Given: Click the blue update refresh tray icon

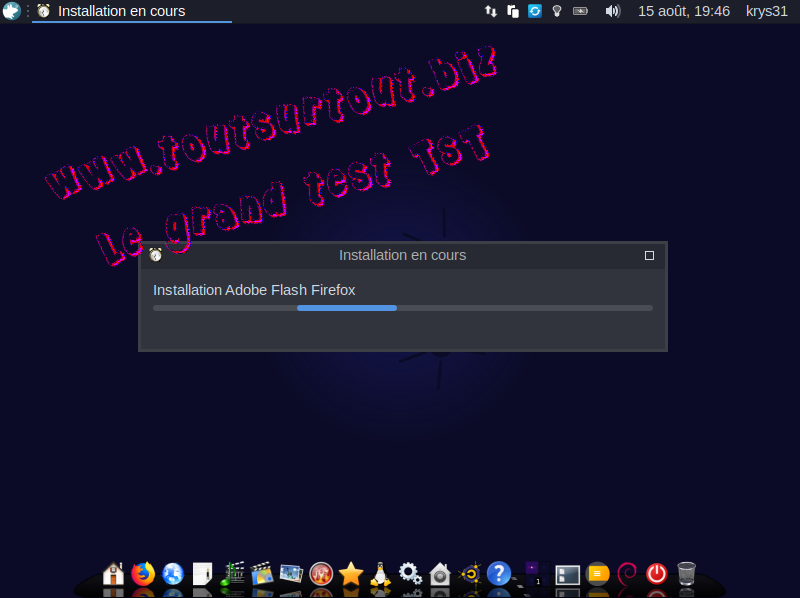Looking at the screenshot, I should [x=535, y=11].
